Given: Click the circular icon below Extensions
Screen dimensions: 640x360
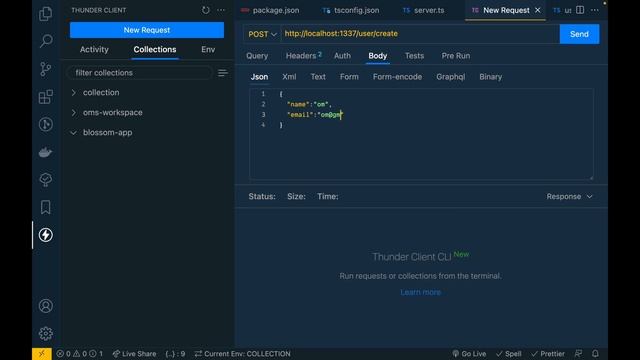Looking at the screenshot, I should click(x=45, y=124).
